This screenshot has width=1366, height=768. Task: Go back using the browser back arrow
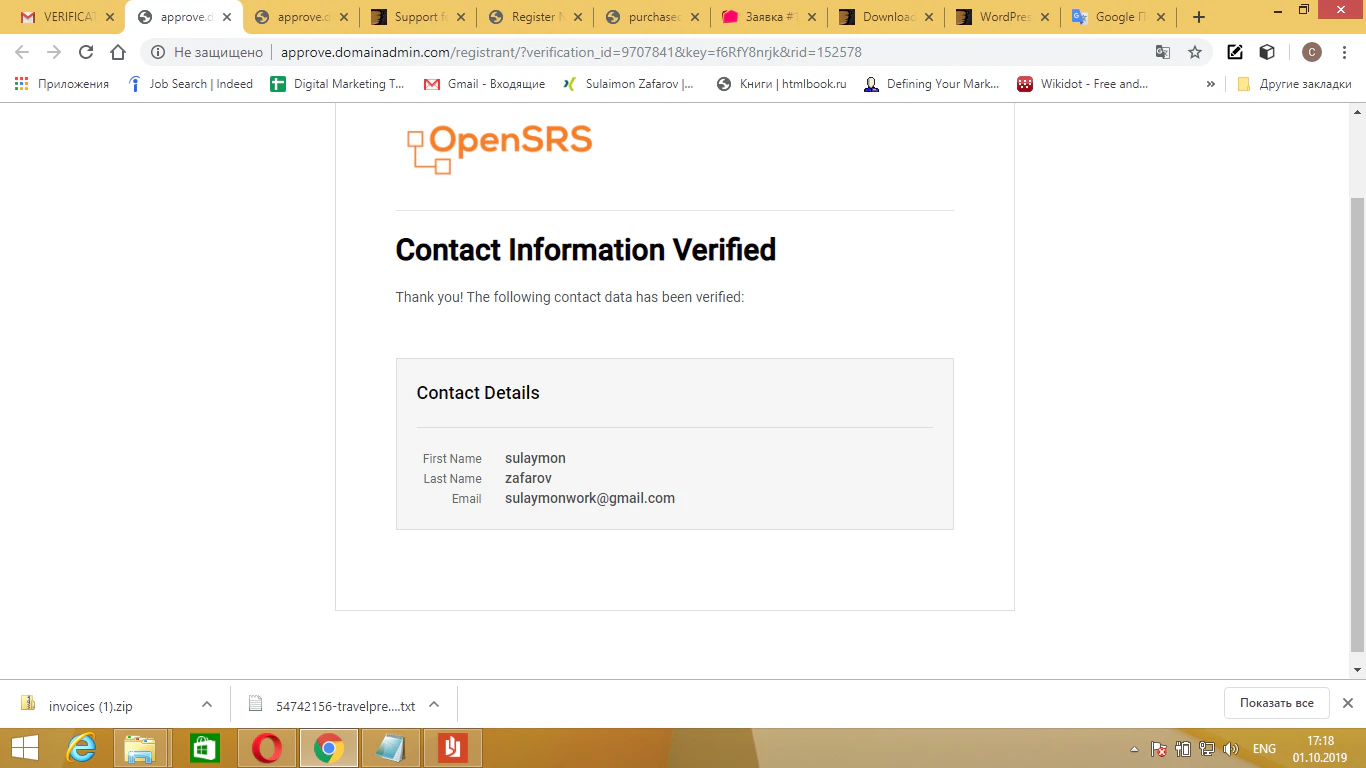(x=22, y=52)
